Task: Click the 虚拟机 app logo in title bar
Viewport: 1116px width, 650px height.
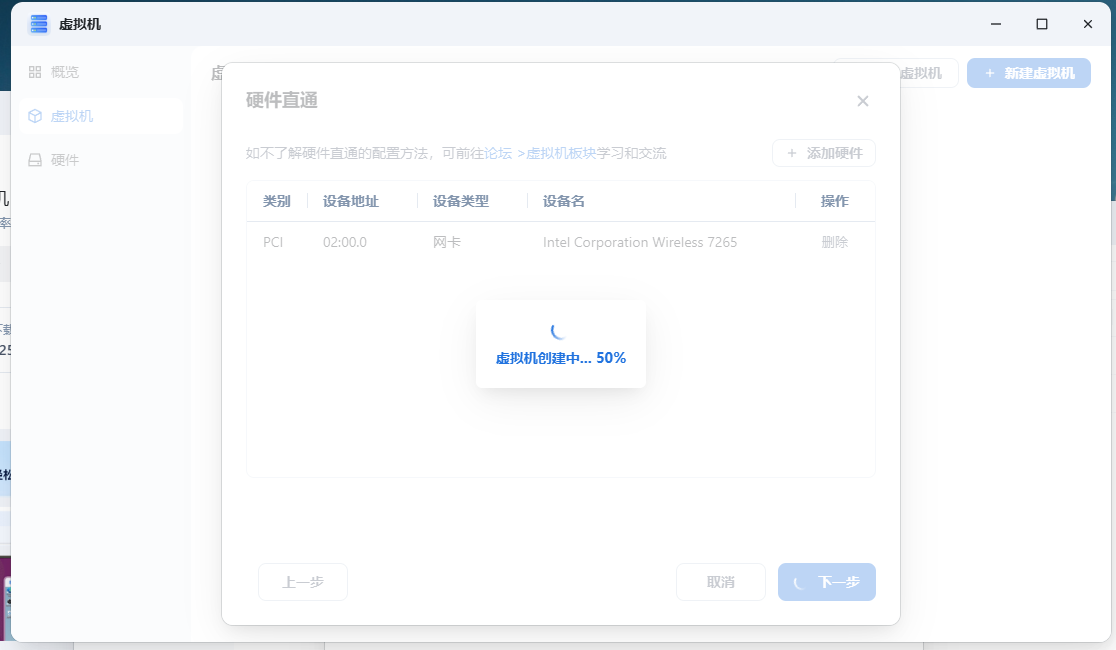Action: [x=39, y=24]
